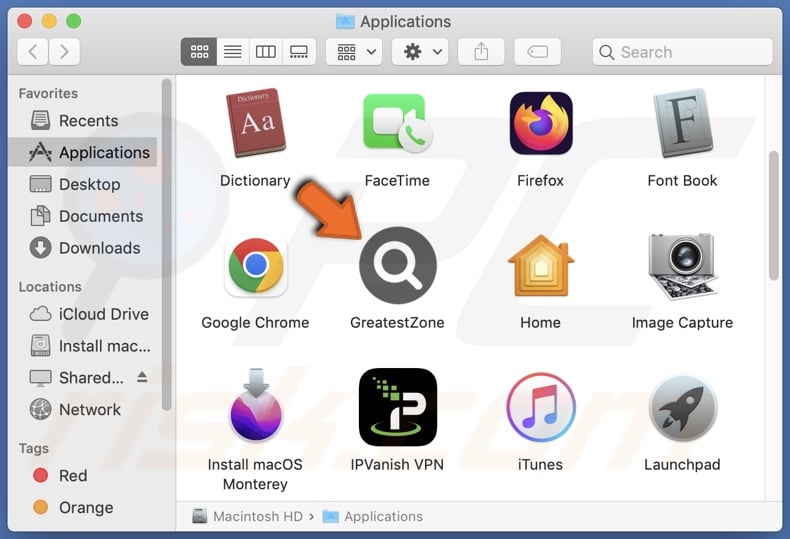
Task: Click the GreatestZone label text
Action: tap(398, 322)
